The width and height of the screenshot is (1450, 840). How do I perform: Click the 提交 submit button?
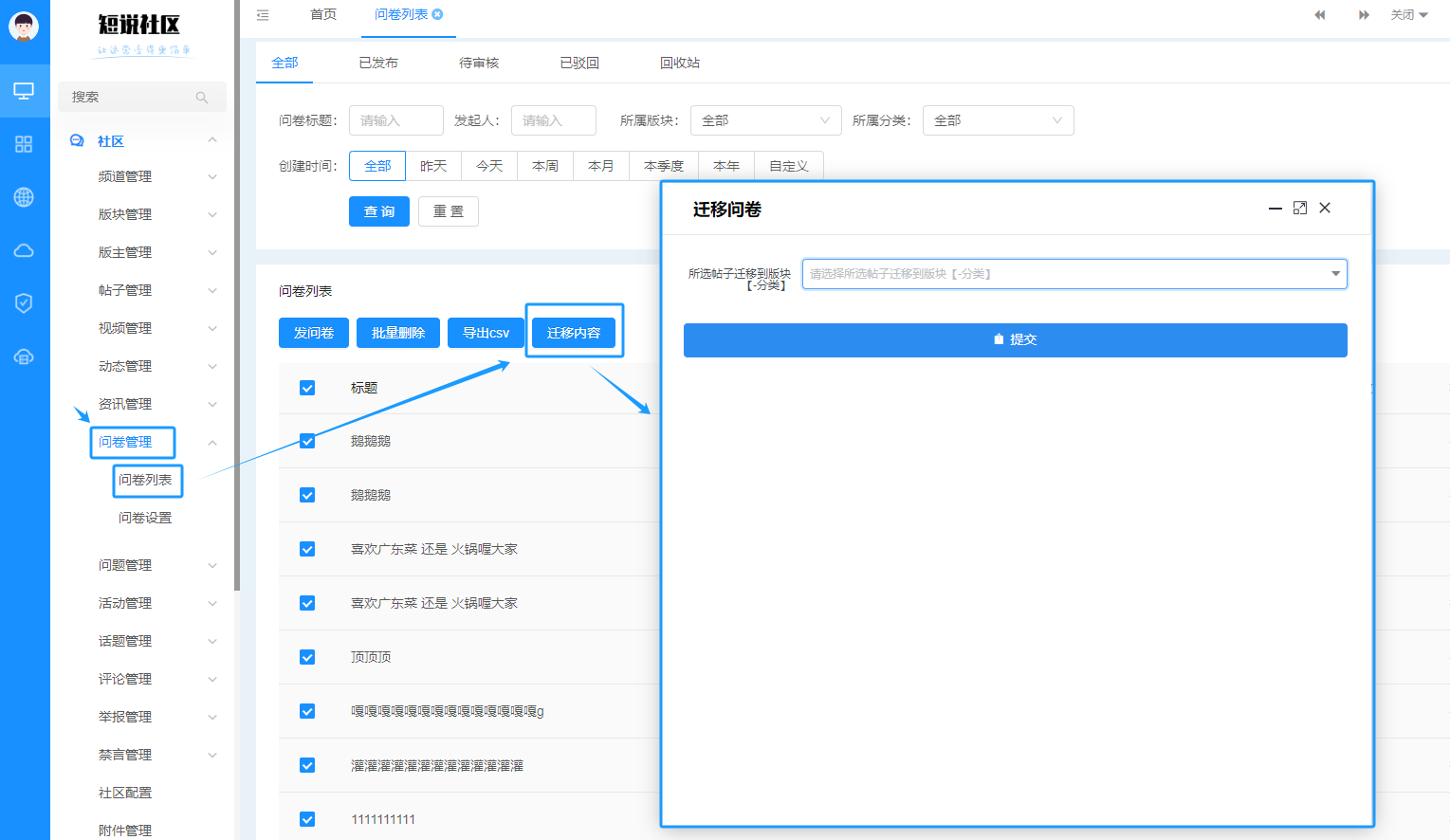(1015, 339)
